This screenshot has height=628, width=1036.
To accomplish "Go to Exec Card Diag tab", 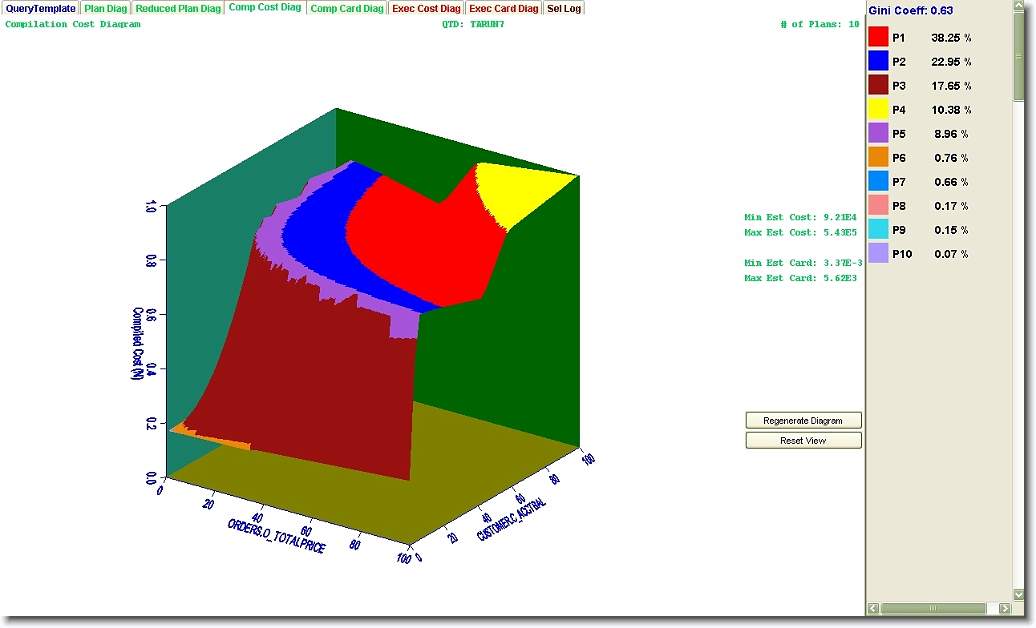I will click(x=504, y=8).
